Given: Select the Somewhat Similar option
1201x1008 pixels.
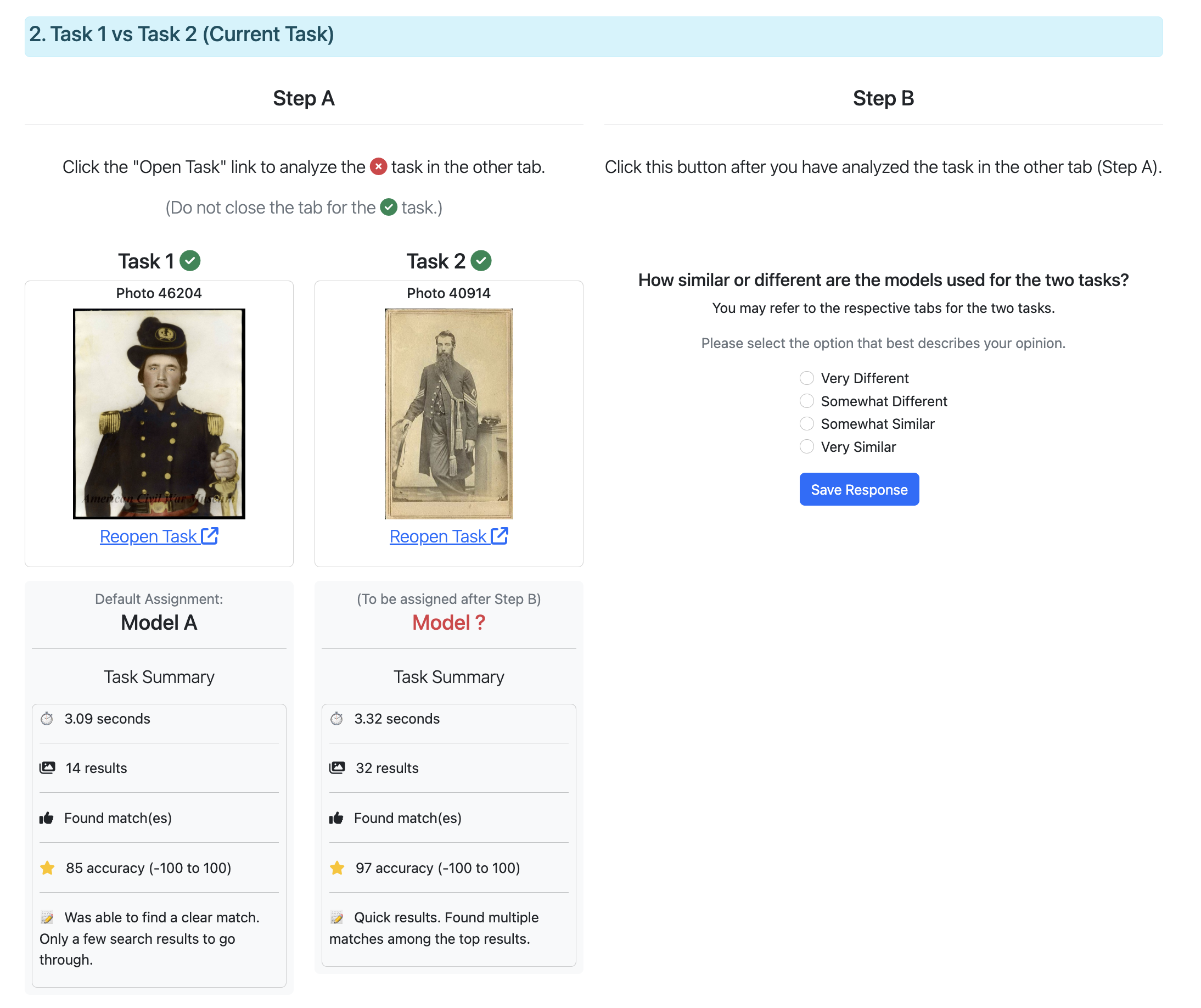Looking at the screenshot, I should click(x=806, y=424).
